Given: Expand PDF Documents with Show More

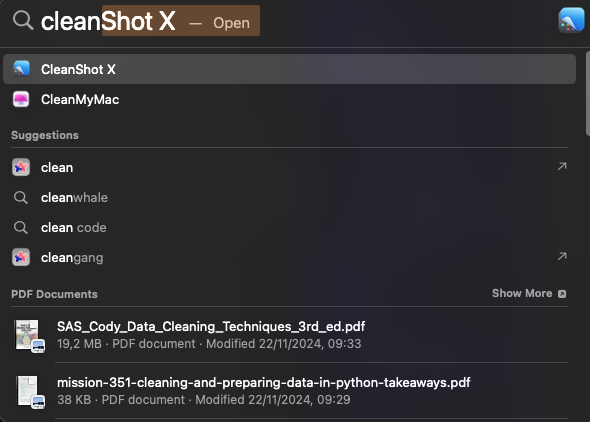Looking at the screenshot, I should pyautogui.click(x=529, y=293).
